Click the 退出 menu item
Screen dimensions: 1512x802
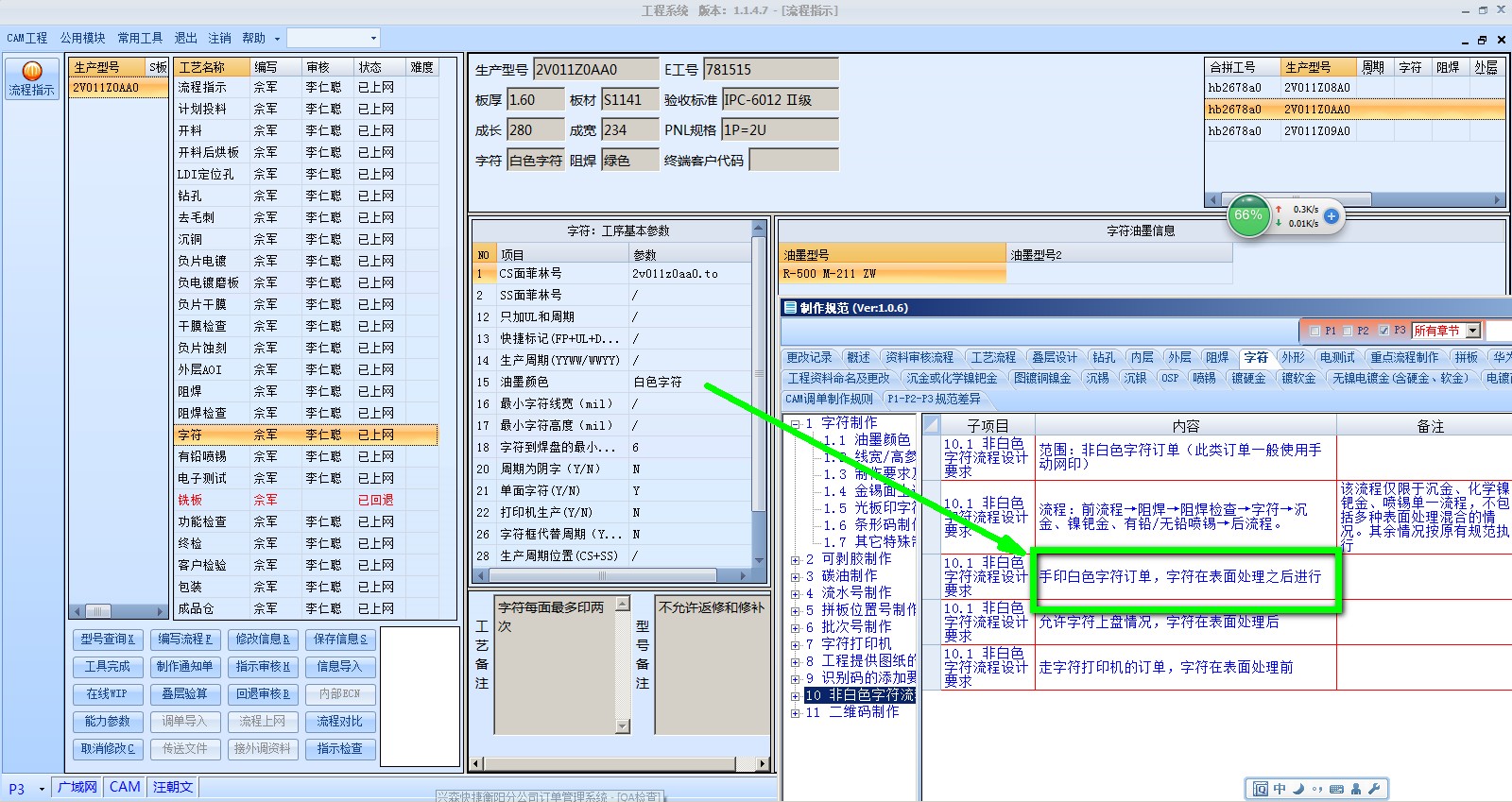[186, 38]
